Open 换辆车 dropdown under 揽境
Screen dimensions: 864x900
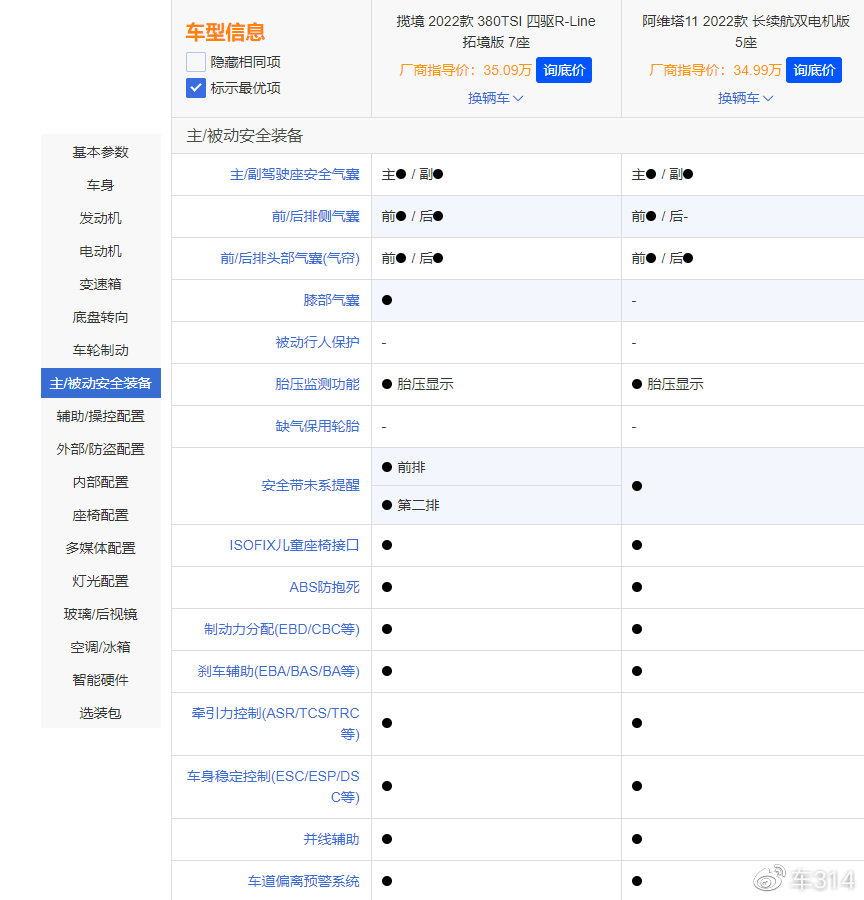(x=495, y=98)
